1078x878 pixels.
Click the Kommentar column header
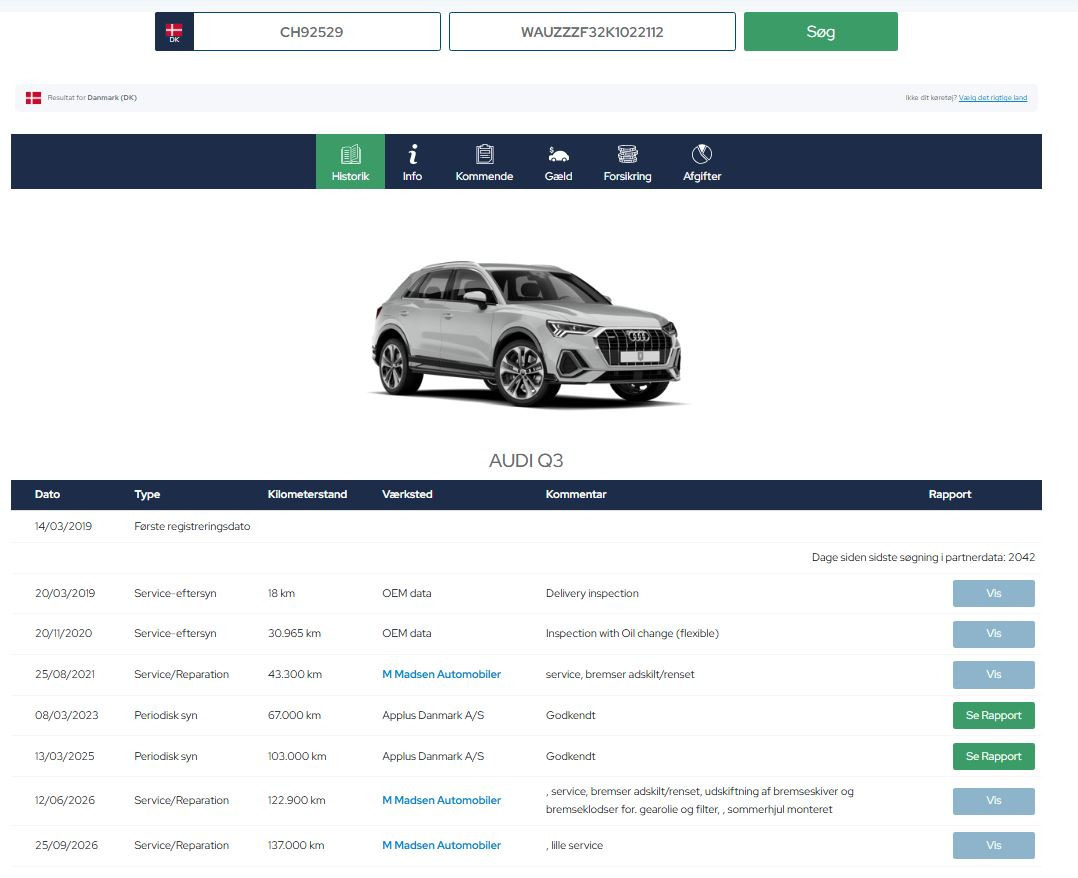[576, 494]
